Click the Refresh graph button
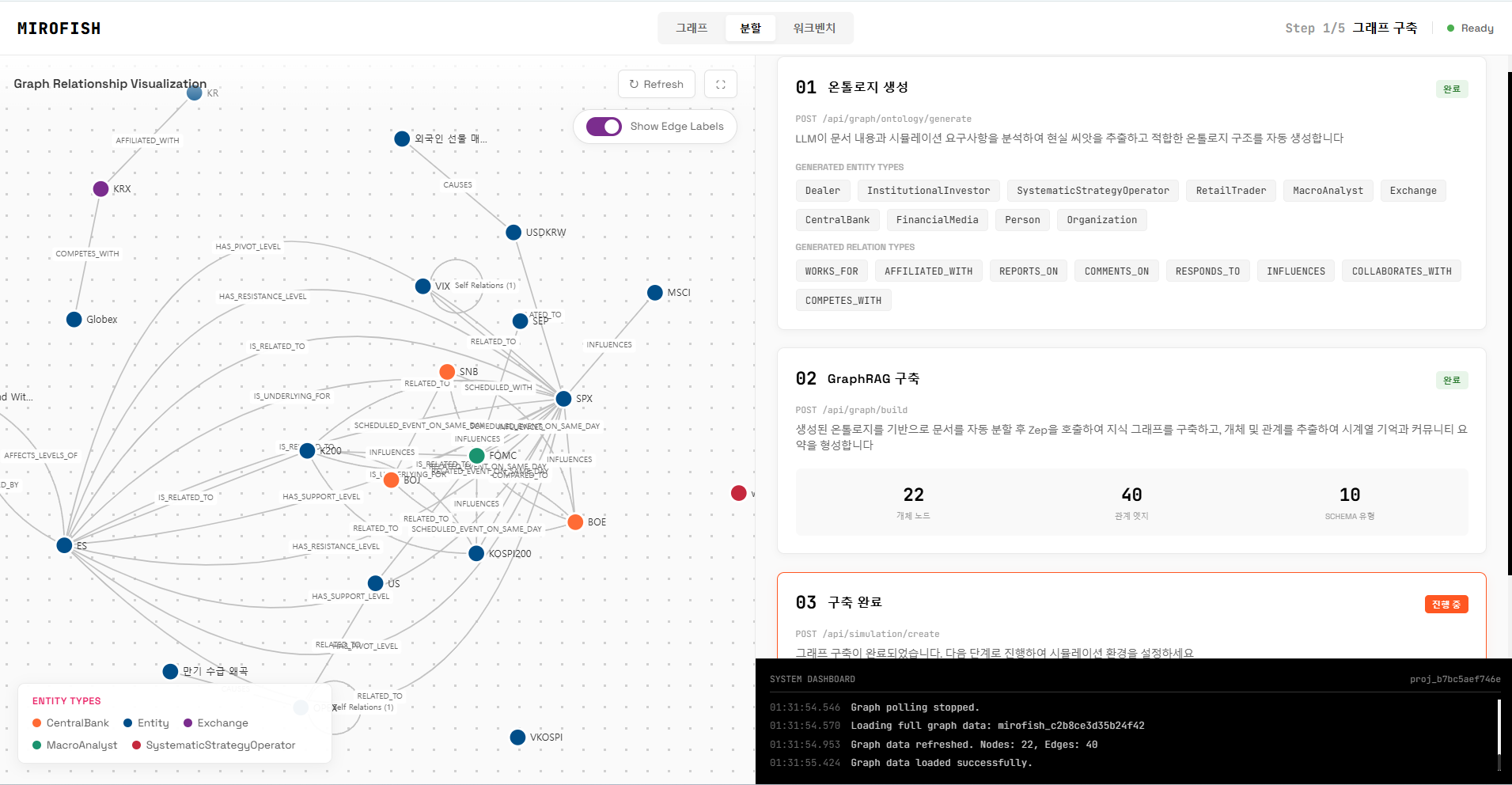Image resolution: width=1512 pixels, height=785 pixels. (x=657, y=84)
